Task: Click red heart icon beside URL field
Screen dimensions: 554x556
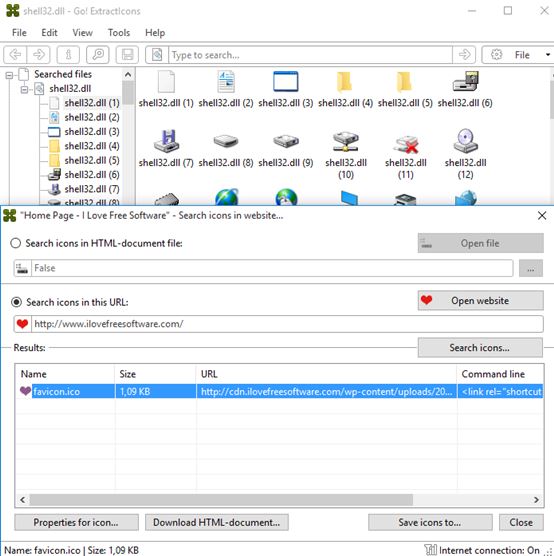Action: pyautogui.click(x=22, y=324)
